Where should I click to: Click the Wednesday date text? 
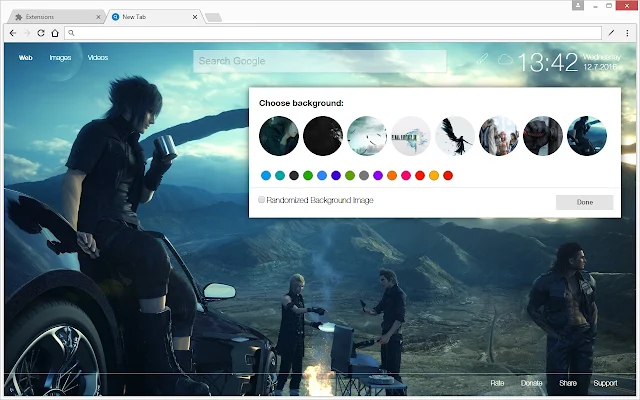[x=602, y=57]
